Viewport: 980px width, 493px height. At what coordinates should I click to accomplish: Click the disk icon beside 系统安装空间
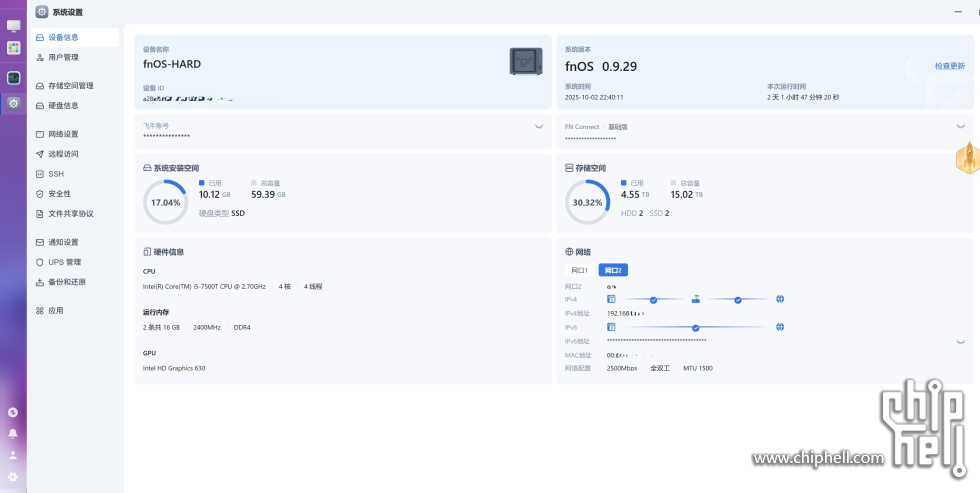[x=148, y=168]
